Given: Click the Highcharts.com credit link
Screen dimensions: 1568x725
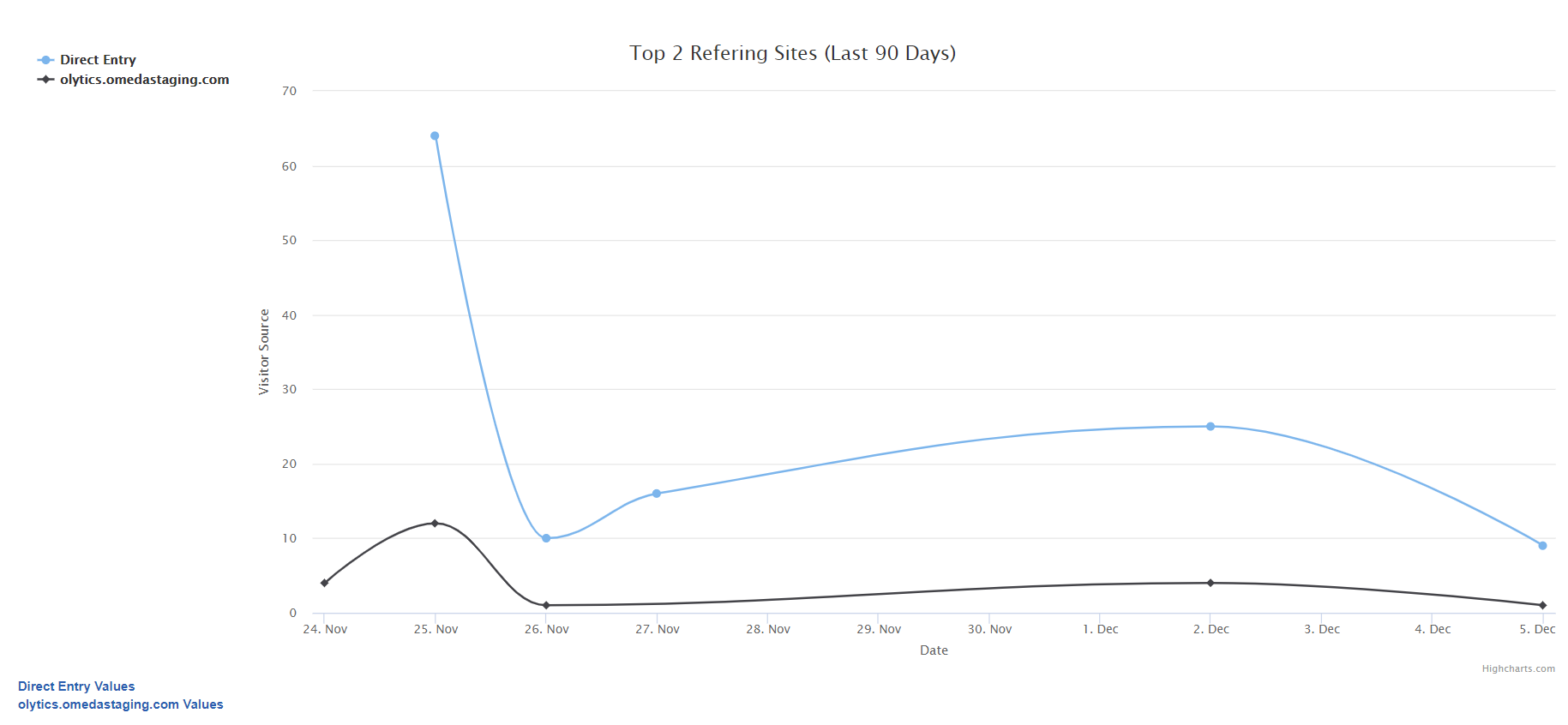Looking at the screenshot, I should pyautogui.click(x=1517, y=668).
